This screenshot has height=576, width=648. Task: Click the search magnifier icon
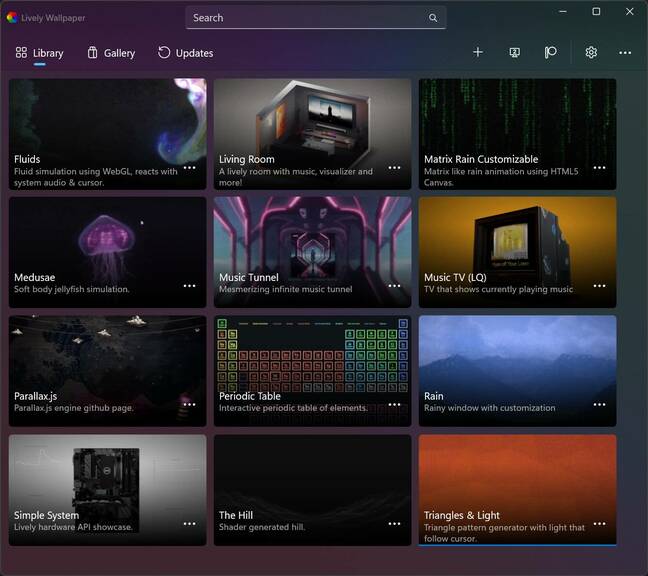[433, 18]
